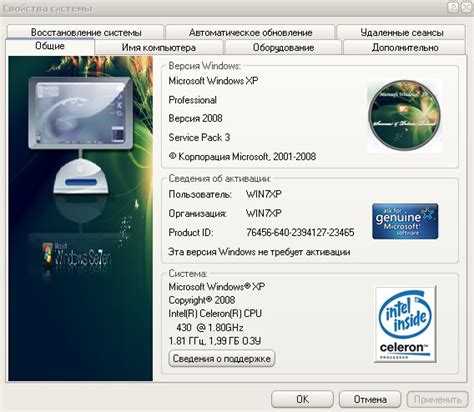Screen dimensions: 474x412
Task: Open the Автоматическое обновление tab
Action: pos(250,32)
